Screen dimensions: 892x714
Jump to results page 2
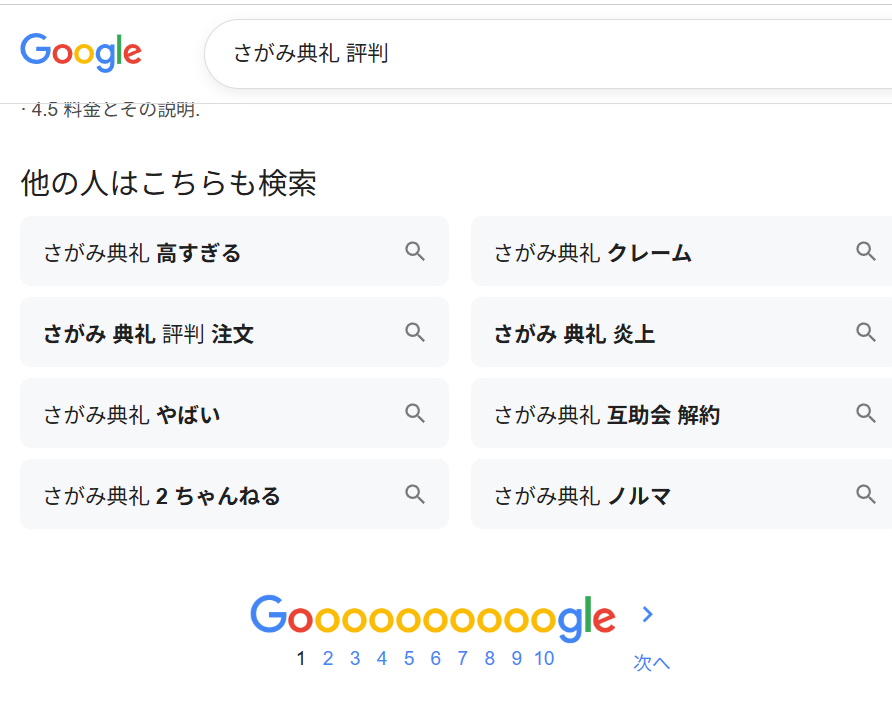point(328,659)
